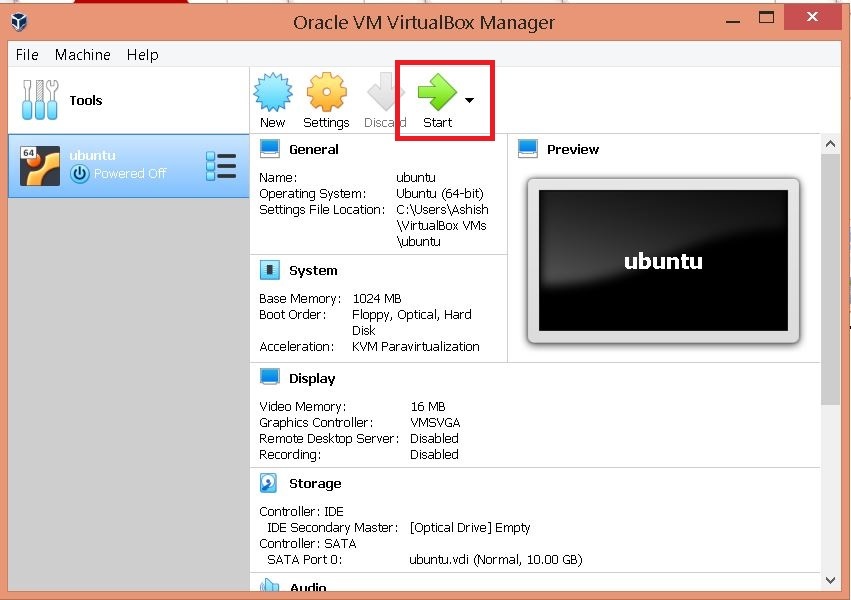
Task: Click the System section header
Action: pyautogui.click(x=313, y=270)
